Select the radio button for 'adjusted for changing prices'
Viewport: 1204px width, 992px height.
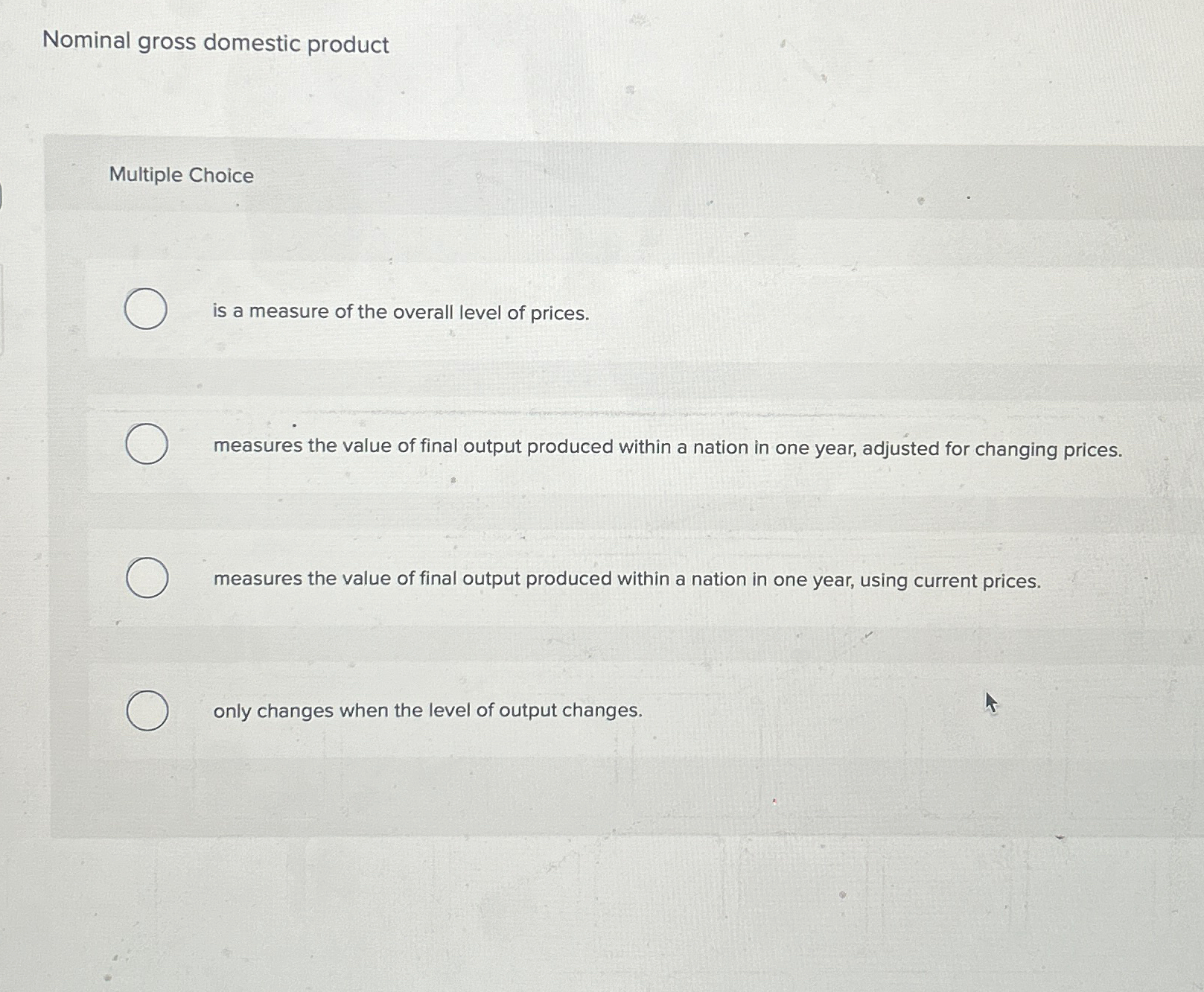click(147, 445)
